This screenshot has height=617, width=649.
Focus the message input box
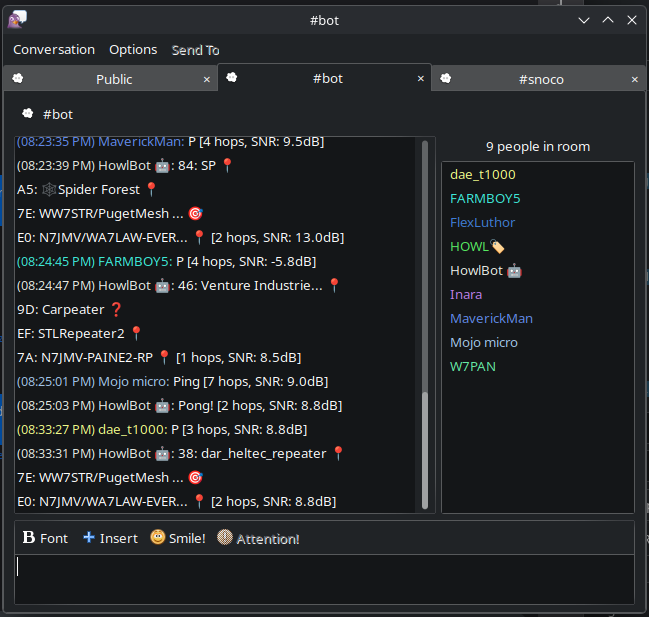tap(324, 579)
